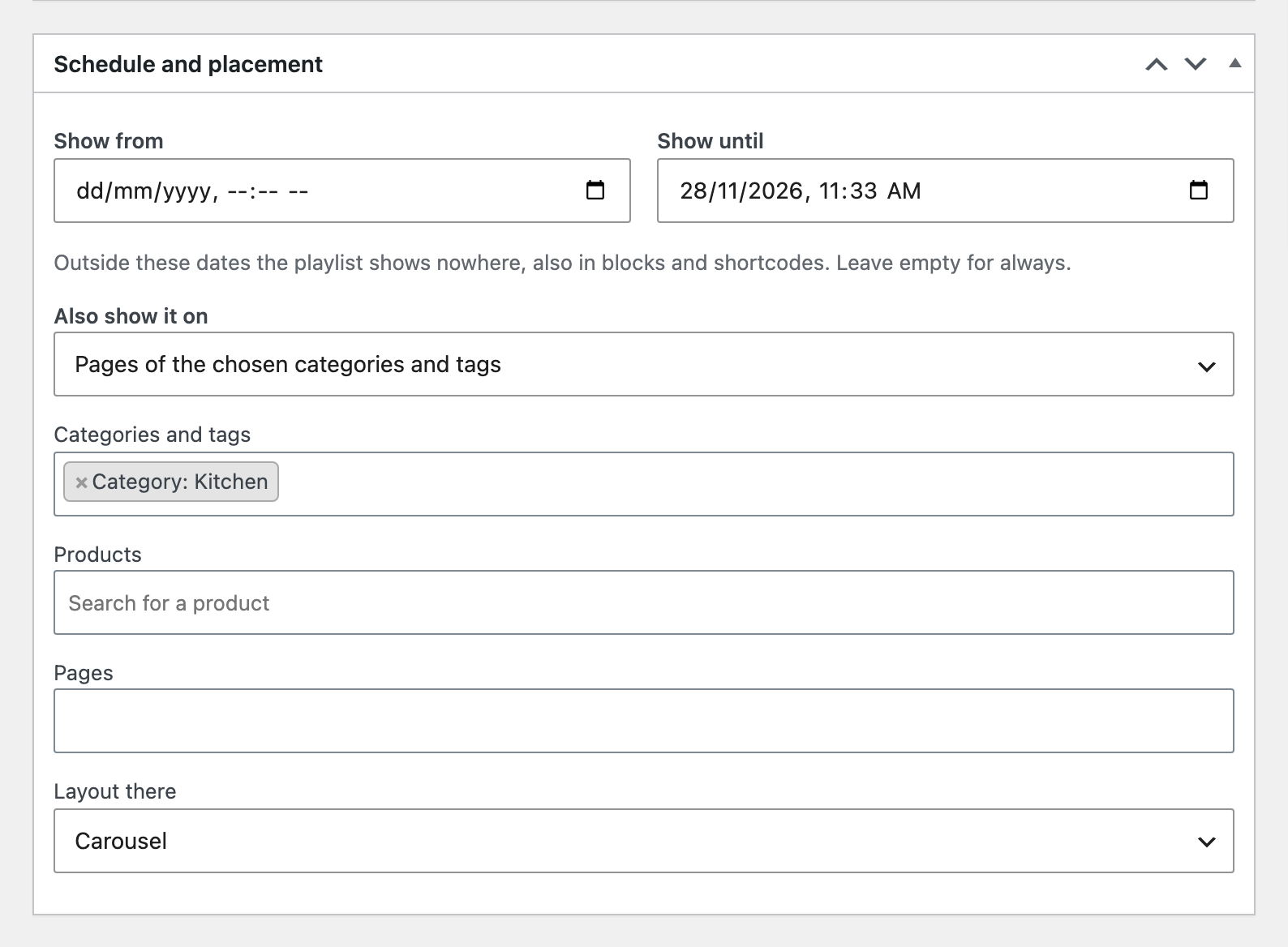Click into the empty Pages field
Image resolution: width=1288 pixels, height=947 pixels.
(644, 721)
